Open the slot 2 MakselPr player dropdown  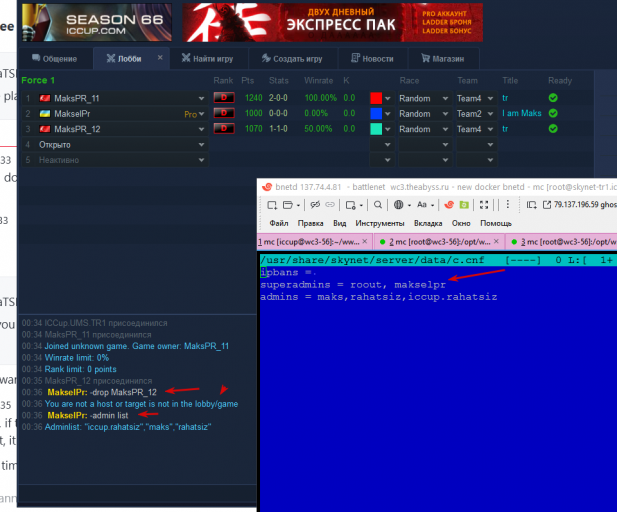tap(201, 114)
